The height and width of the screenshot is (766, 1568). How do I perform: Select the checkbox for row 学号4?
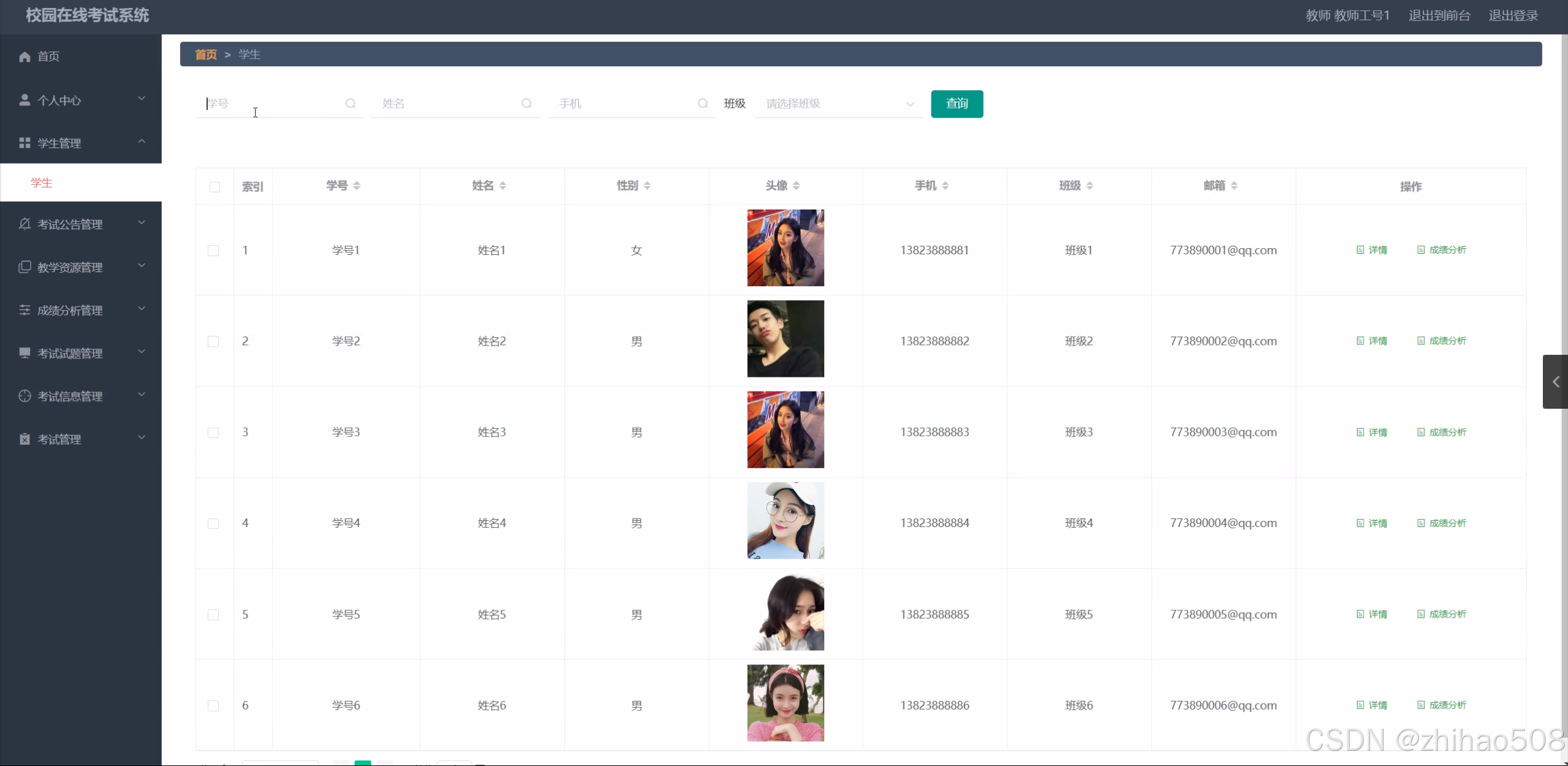[x=213, y=523]
